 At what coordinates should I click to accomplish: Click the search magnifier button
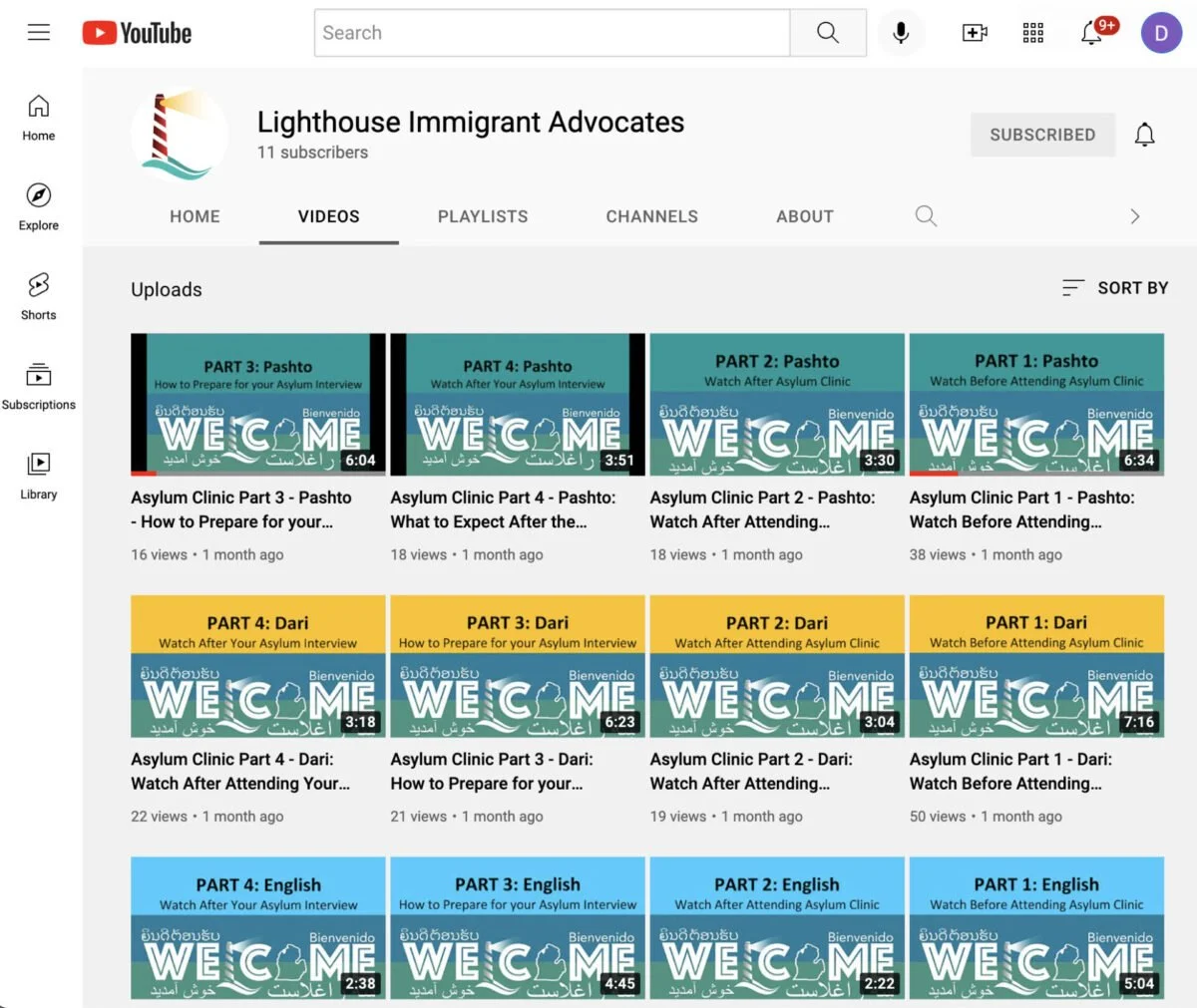(x=828, y=33)
